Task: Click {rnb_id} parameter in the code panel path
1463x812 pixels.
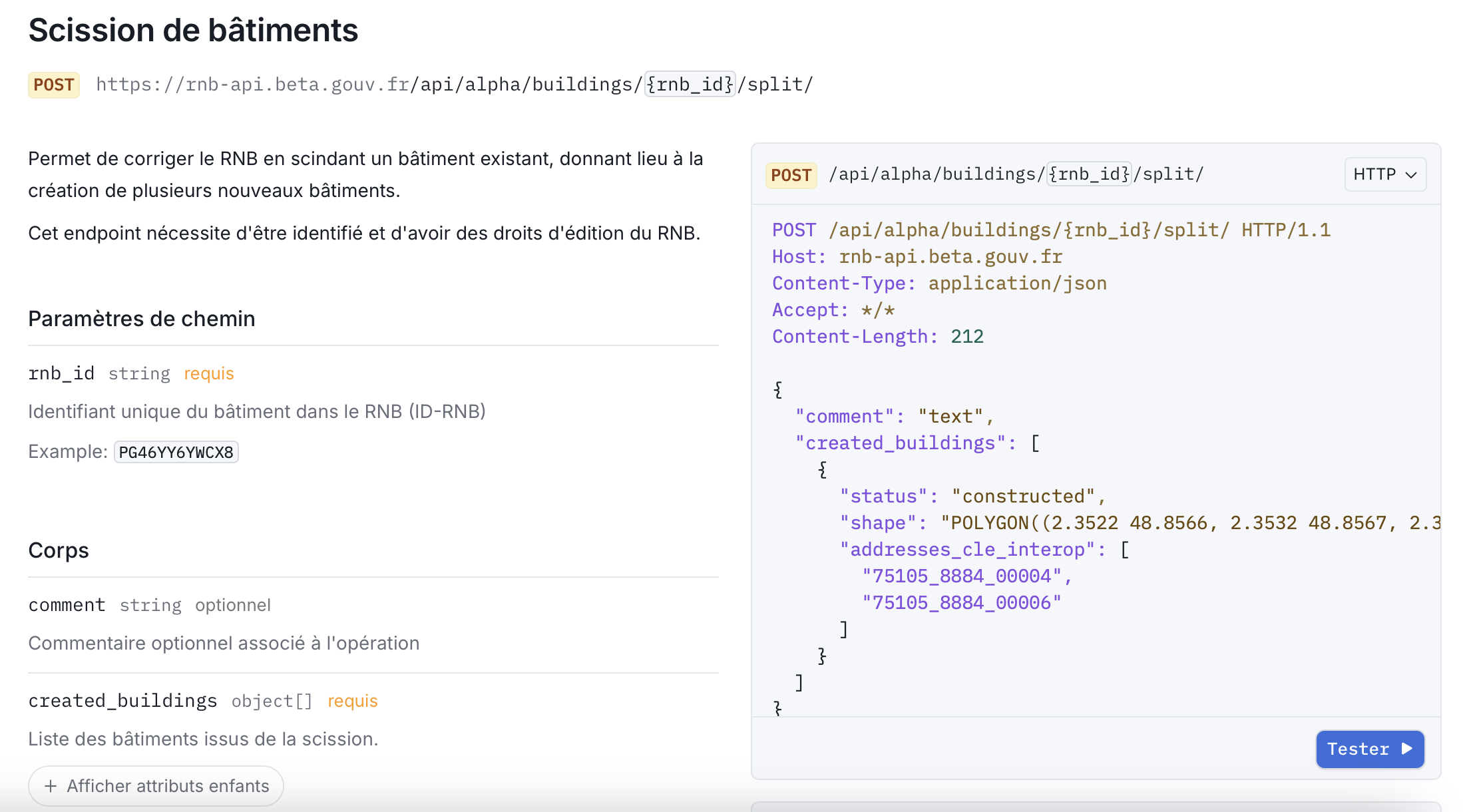Action: [1089, 174]
